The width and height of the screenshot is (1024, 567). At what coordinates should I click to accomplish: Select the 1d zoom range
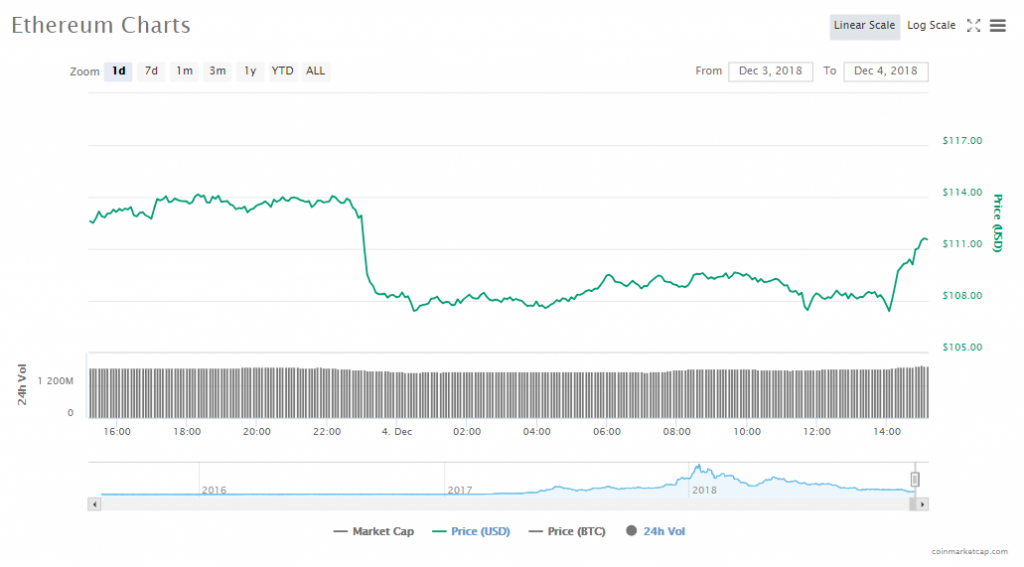119,71
